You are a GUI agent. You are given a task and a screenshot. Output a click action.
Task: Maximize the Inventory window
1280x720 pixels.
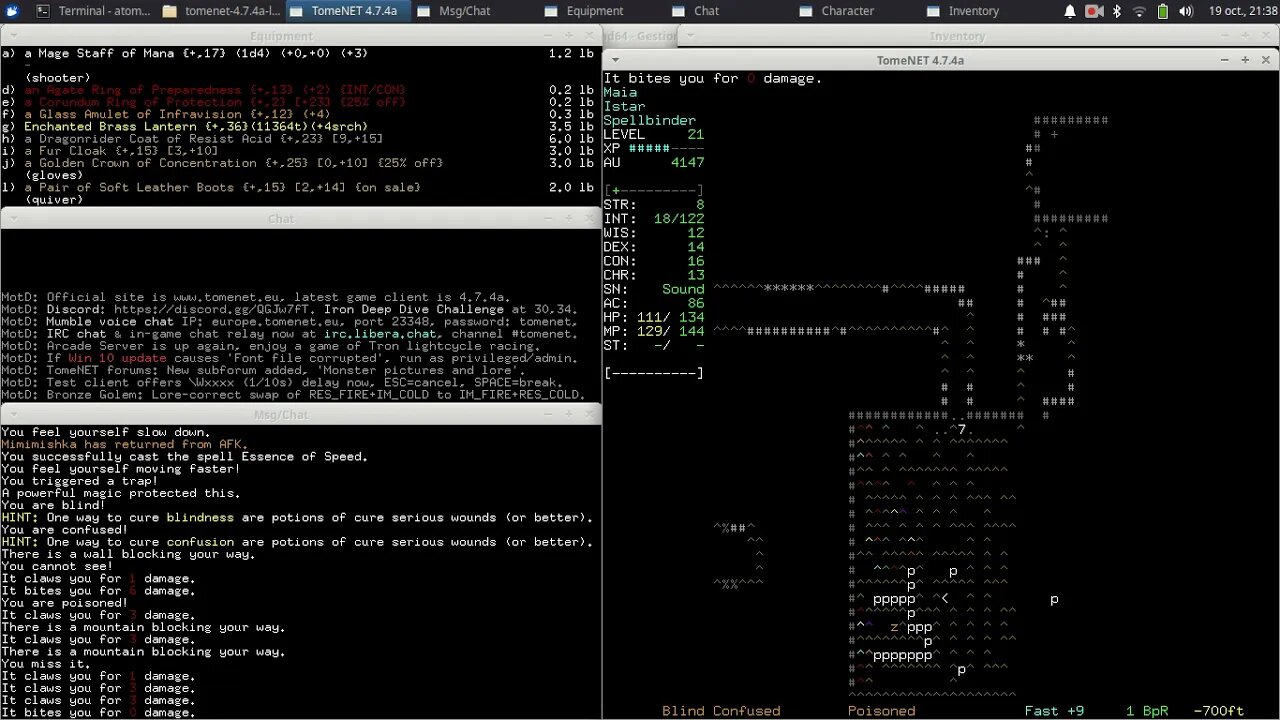[x=1245, y=36]
